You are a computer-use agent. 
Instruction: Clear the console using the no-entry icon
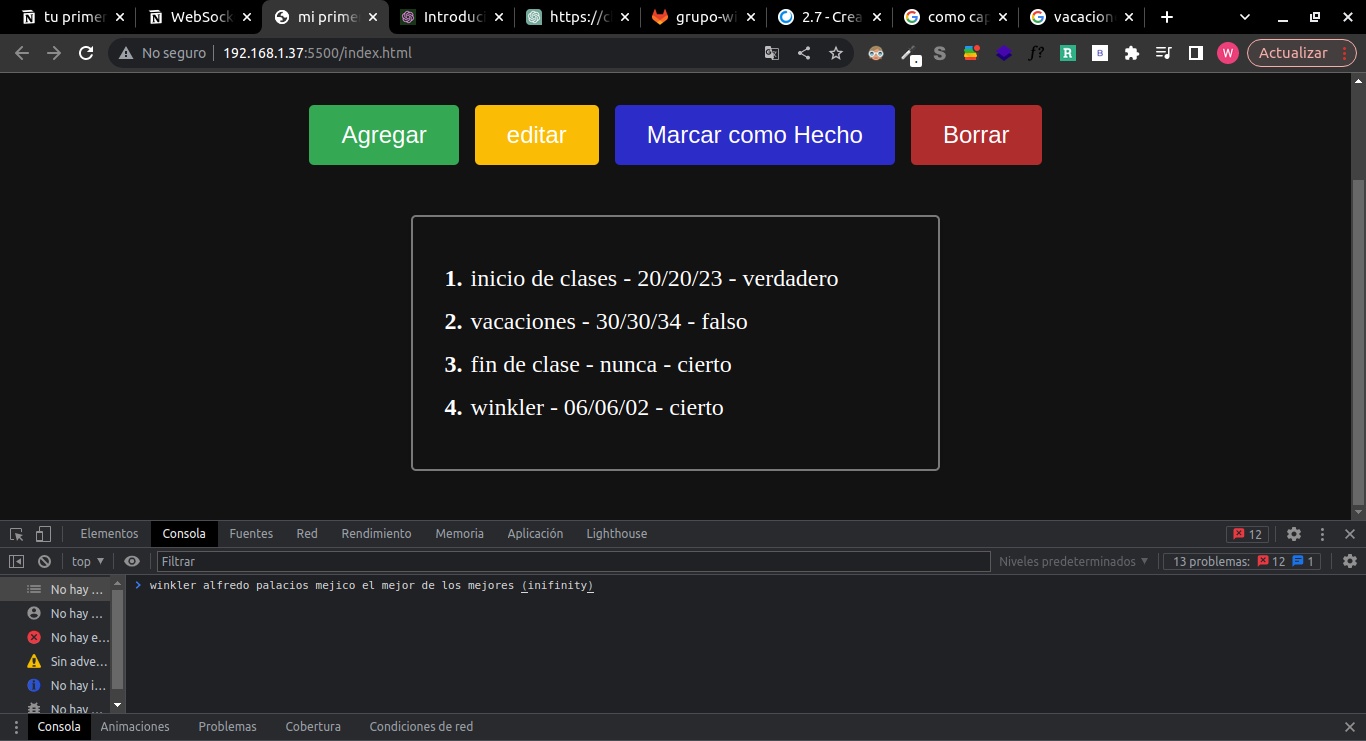pyautogui.click(x=44, y=561)
